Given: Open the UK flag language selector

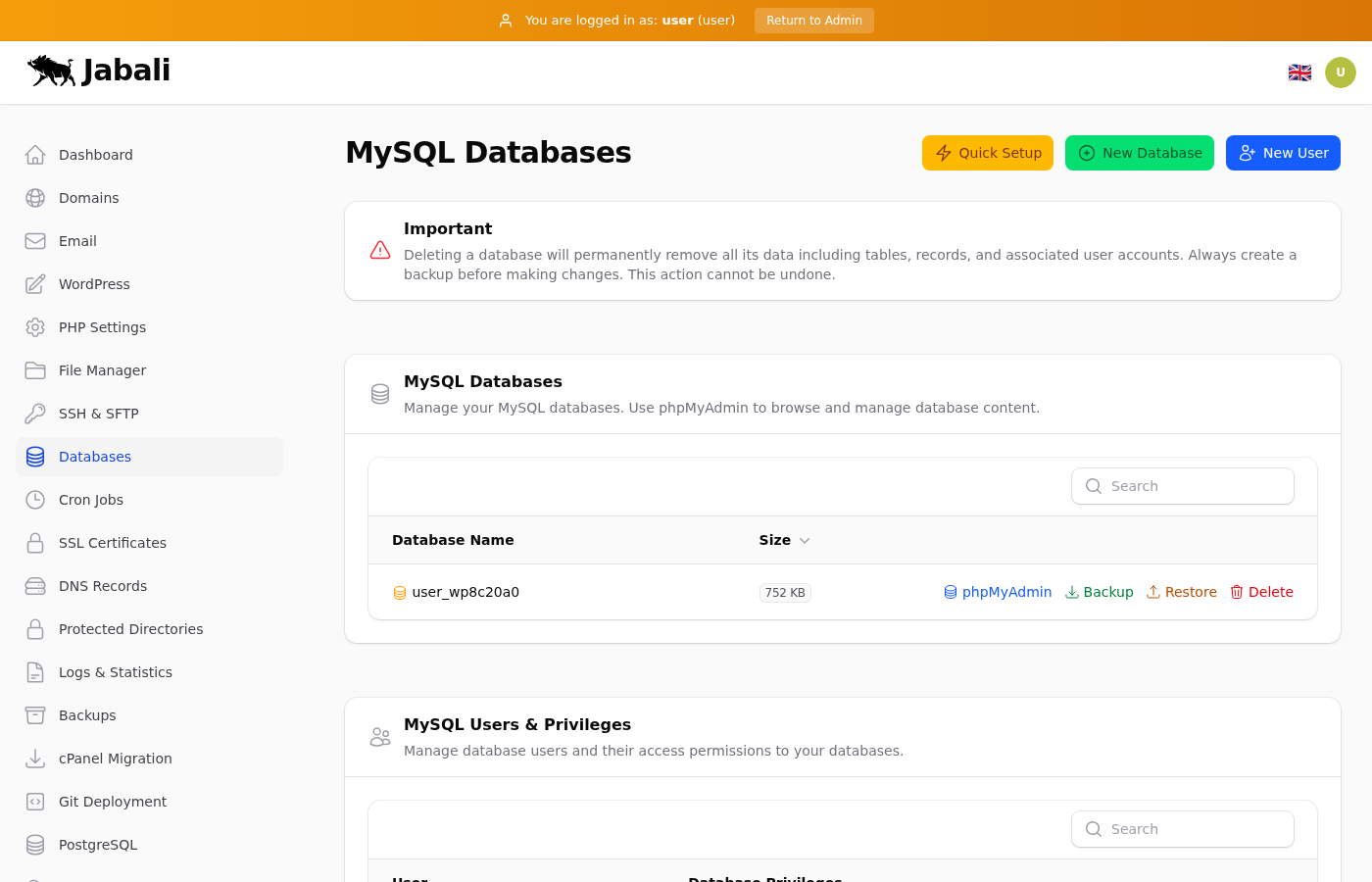Looking at the screenshot, I should click(x=1299, y=73).
